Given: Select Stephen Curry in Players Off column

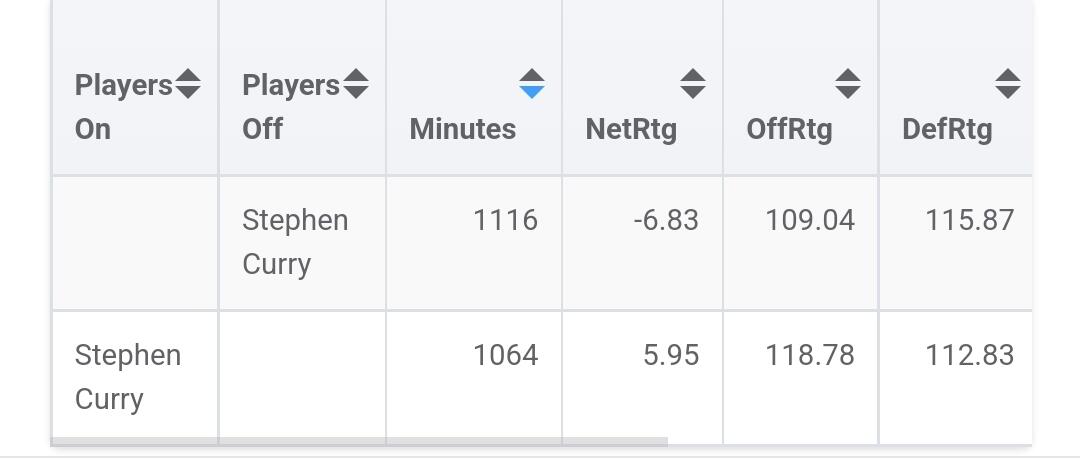Looking at the screenshot, I should 295,242.
